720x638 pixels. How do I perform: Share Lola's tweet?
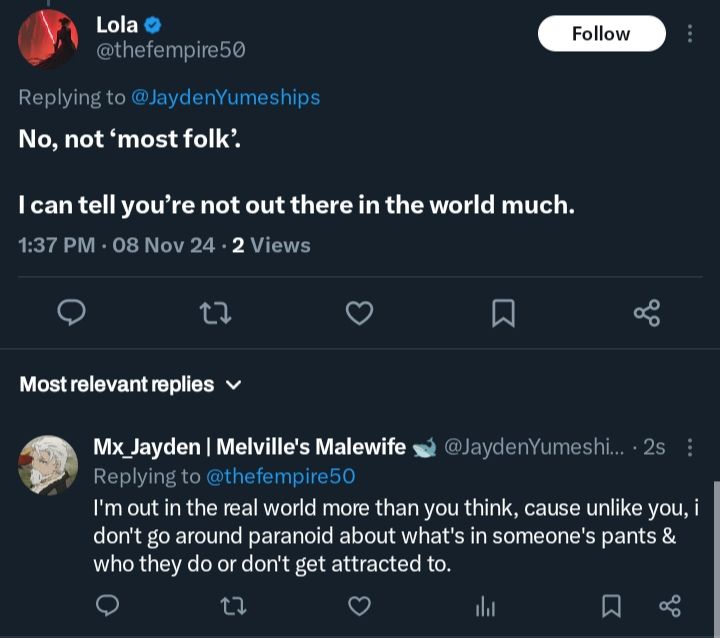[x=647, y=314]
